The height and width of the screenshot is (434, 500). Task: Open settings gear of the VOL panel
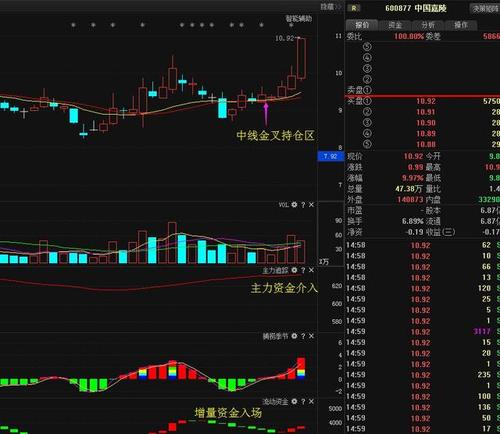click(294, 205)
